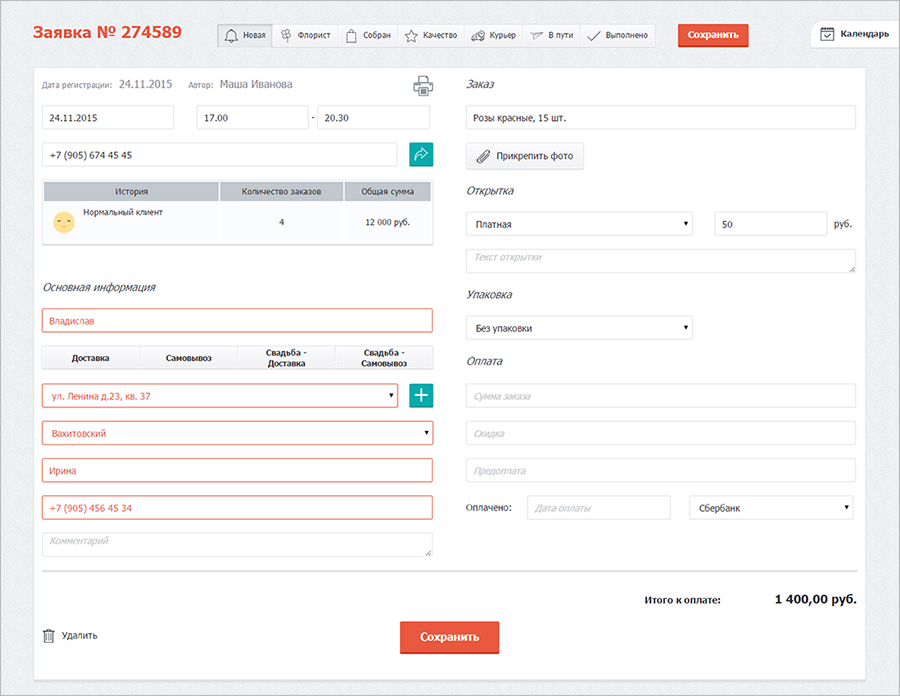The height and width of the screenshot is (696, 900).
Task: Set status to В пути
Action: (x=552, y=36)
